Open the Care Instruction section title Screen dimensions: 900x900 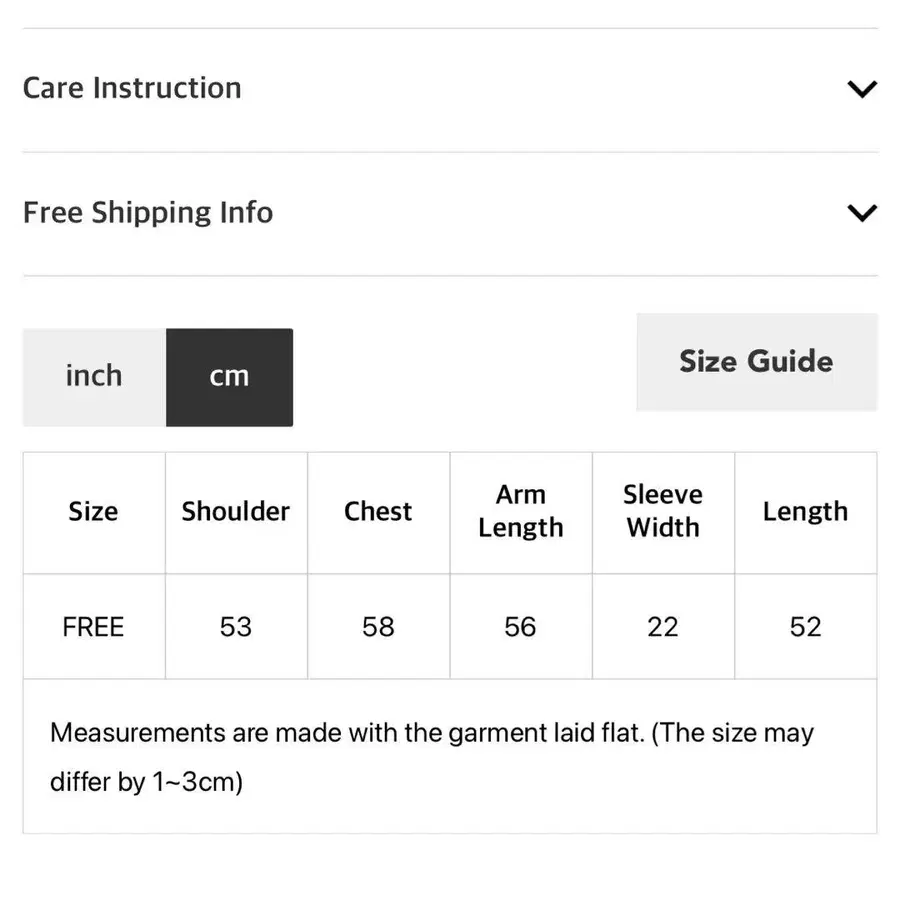coord(132,88)
